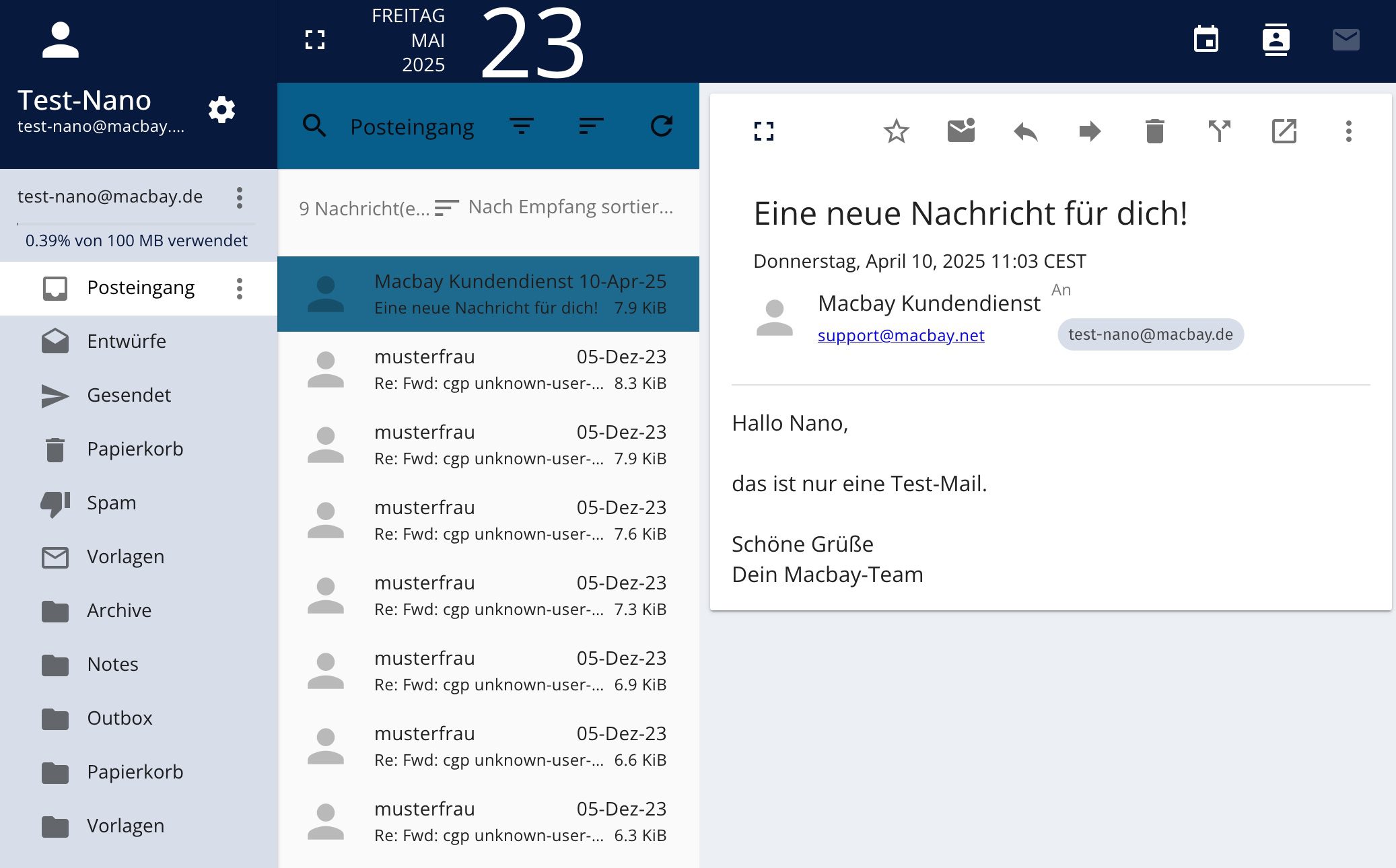Open the Entwürfe folder
Screen dimensions: 1396x868
pos(139,342)
